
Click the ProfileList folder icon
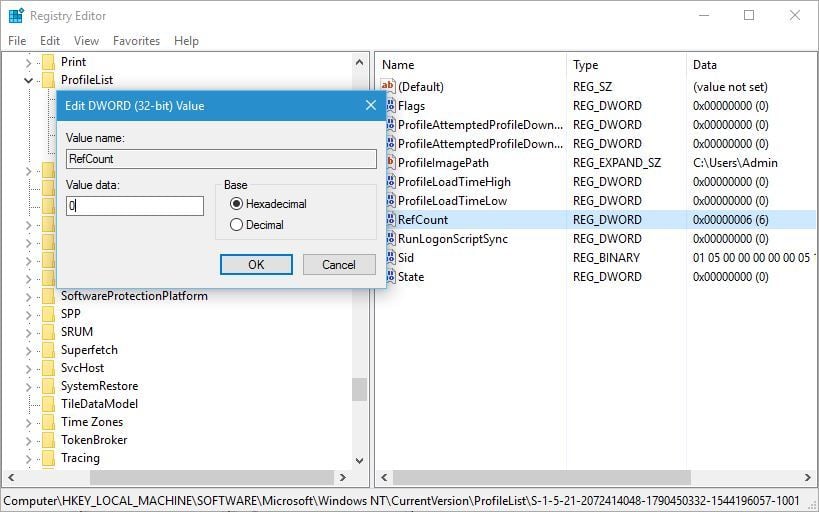(x=48, y=80)
